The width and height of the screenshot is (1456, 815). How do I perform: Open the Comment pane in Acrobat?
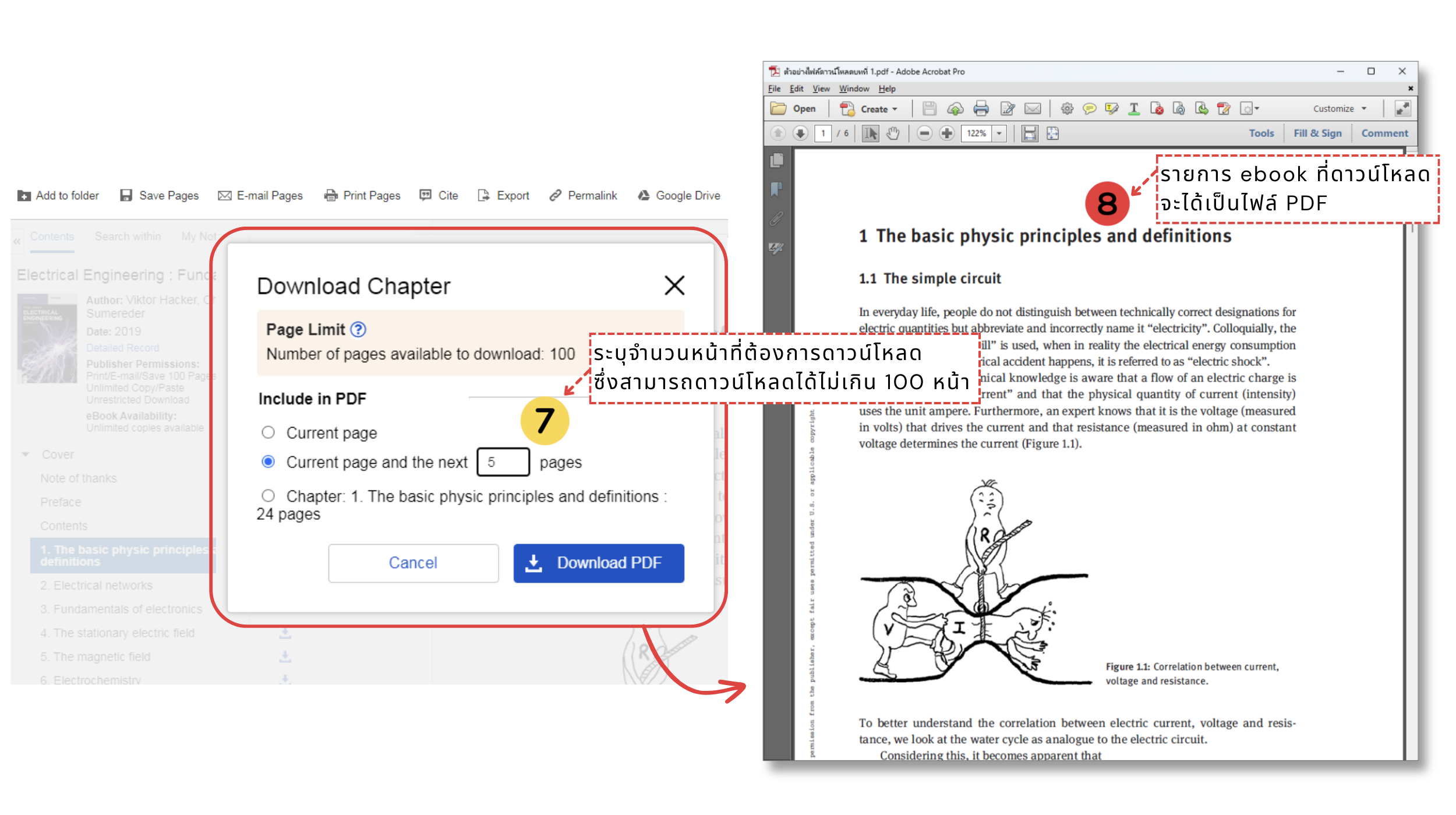[x=1384, y=133]
